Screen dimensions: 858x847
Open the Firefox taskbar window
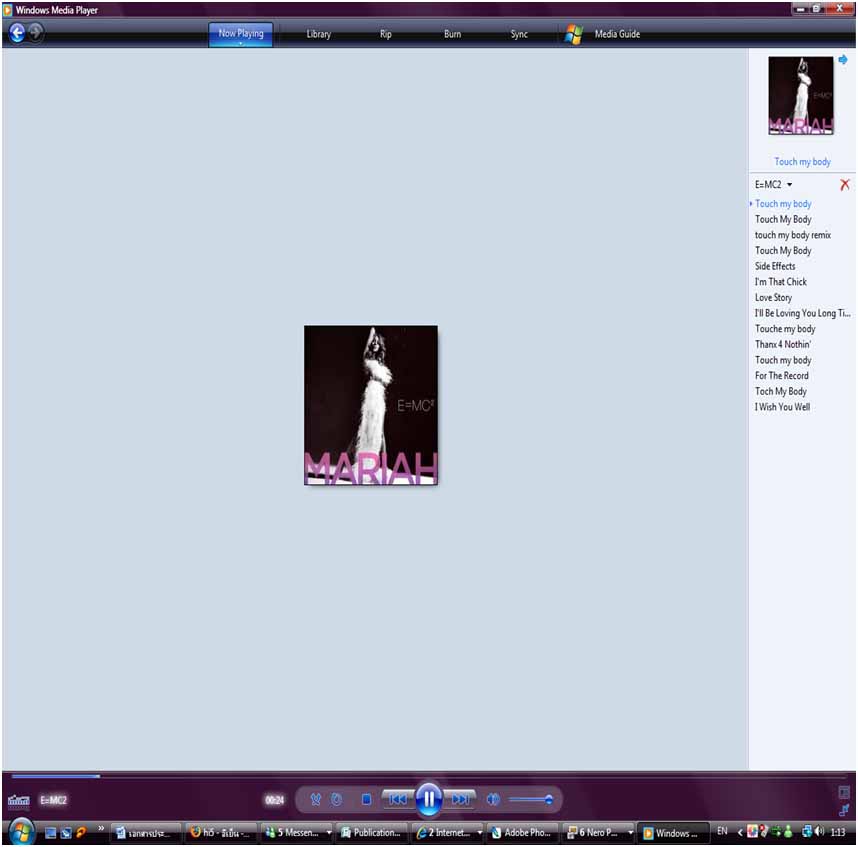221,832
